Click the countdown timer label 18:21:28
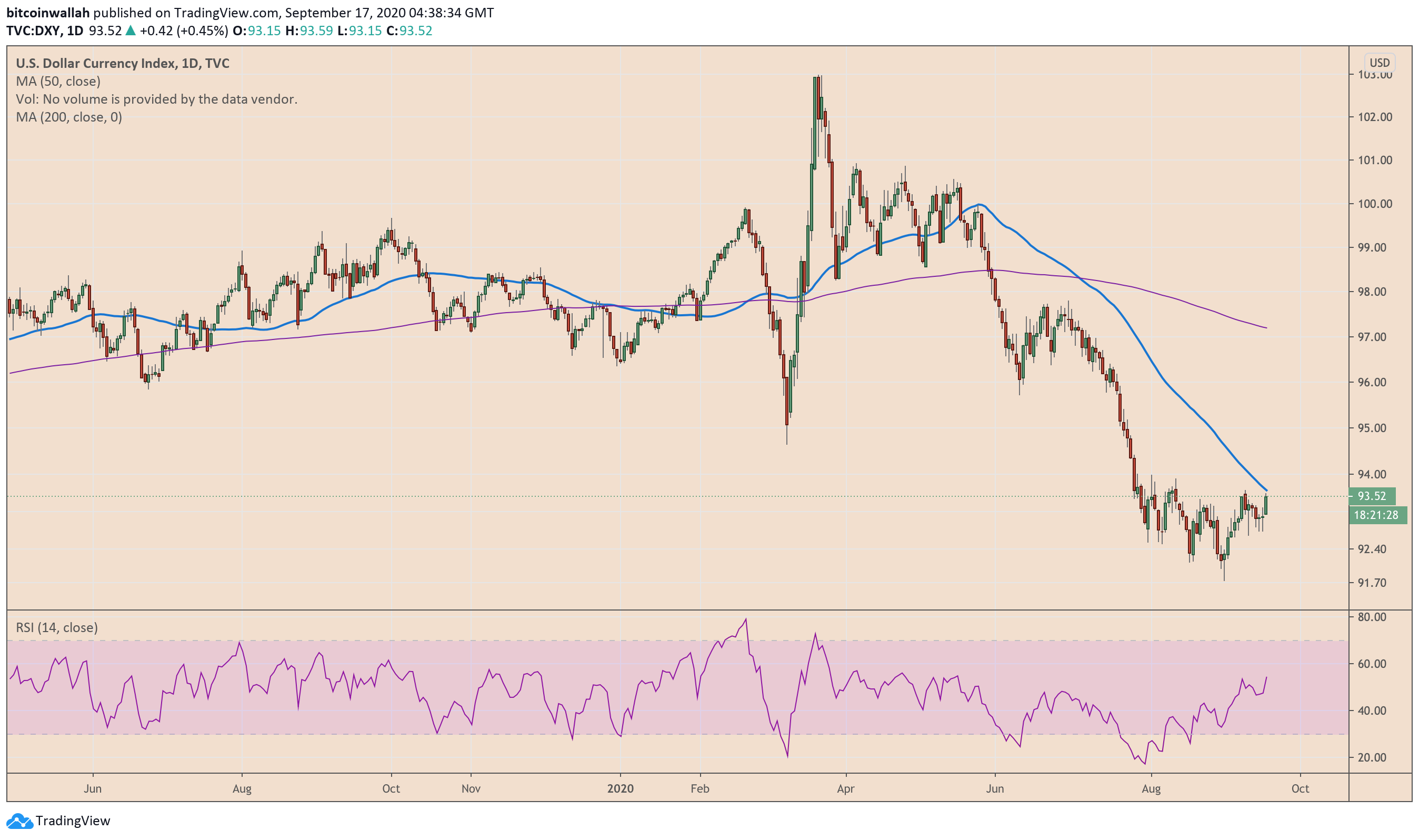Viewport: 1419px width, 840px height. click(x=1375, y=516)
